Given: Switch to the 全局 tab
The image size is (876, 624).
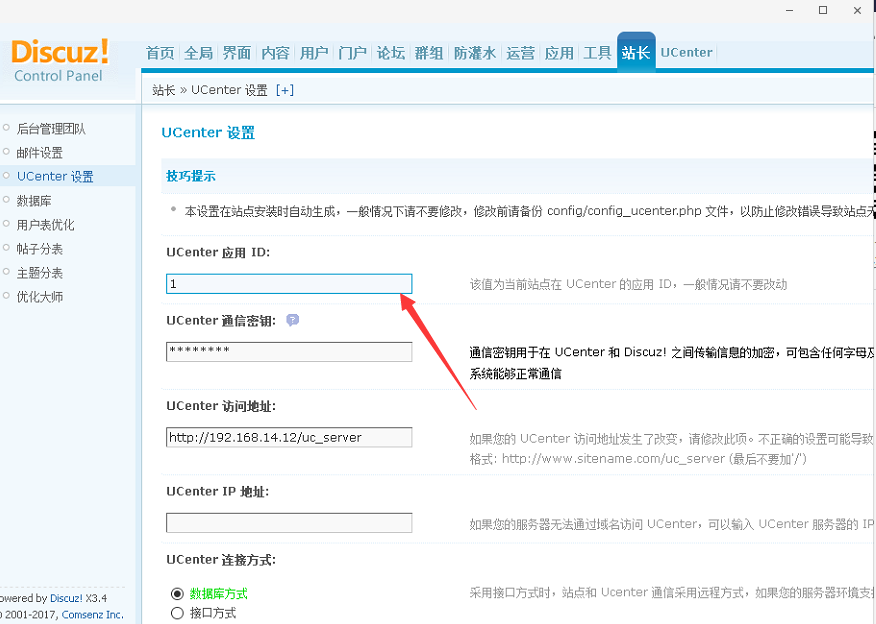Looking at the screenshot, I should pos(198,53).
